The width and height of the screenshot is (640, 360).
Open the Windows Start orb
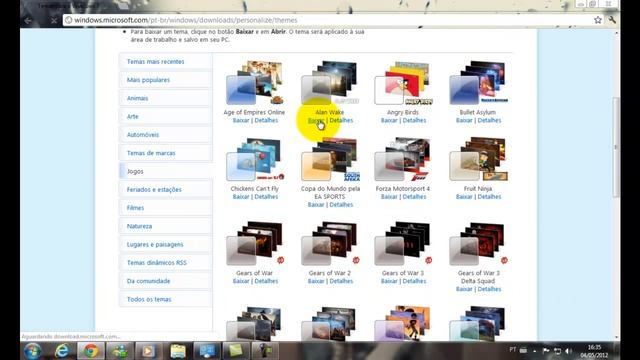[33, 351]
